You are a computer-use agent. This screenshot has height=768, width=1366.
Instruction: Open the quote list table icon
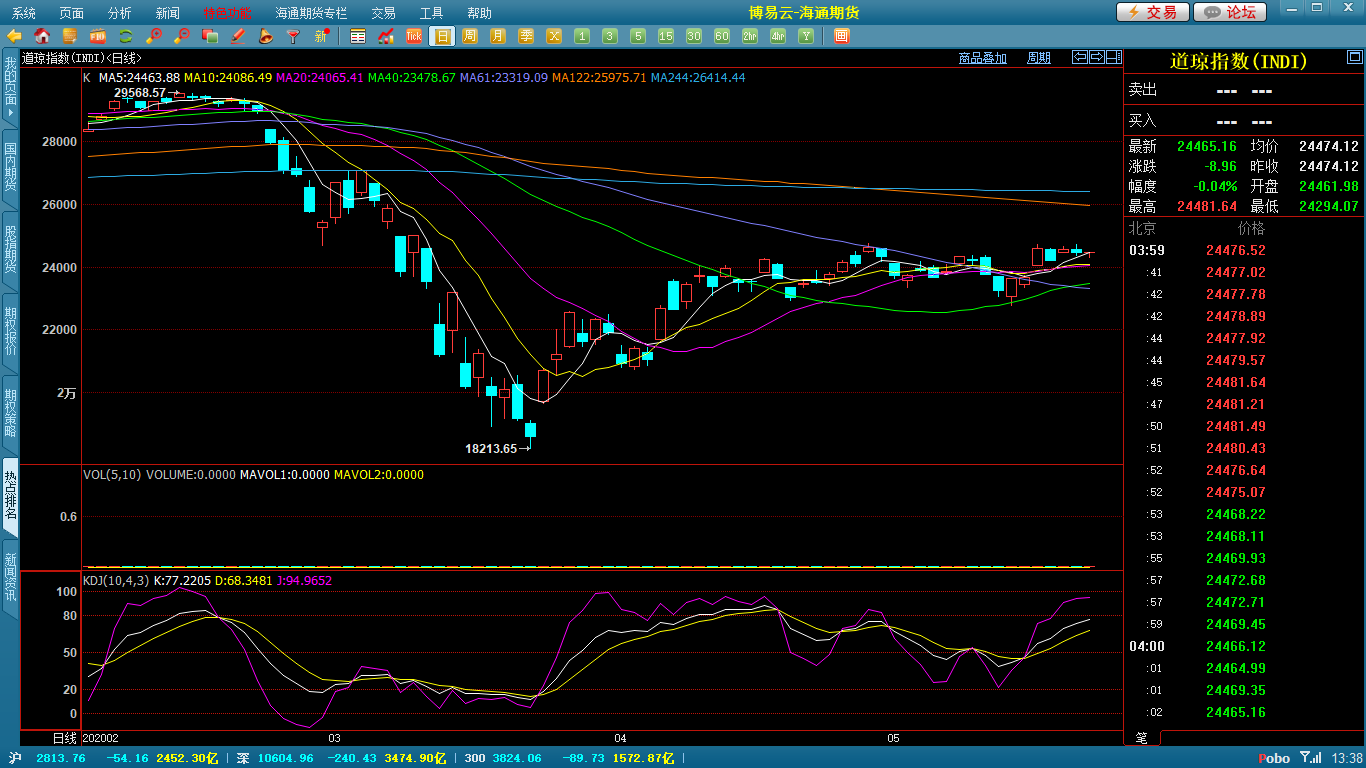click(358, 36)
